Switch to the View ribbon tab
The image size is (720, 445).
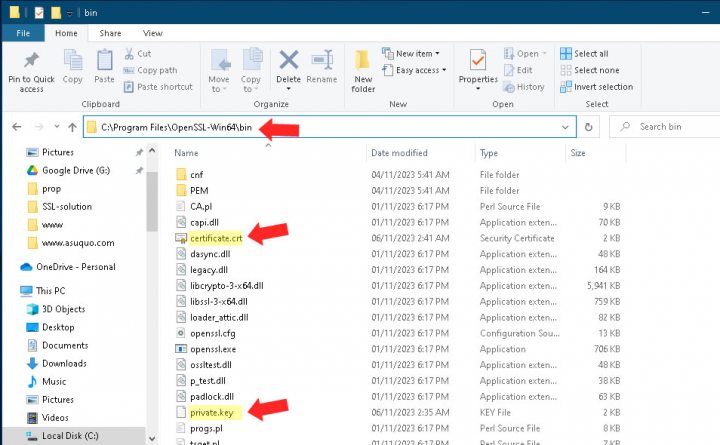[x=152, y=33]
